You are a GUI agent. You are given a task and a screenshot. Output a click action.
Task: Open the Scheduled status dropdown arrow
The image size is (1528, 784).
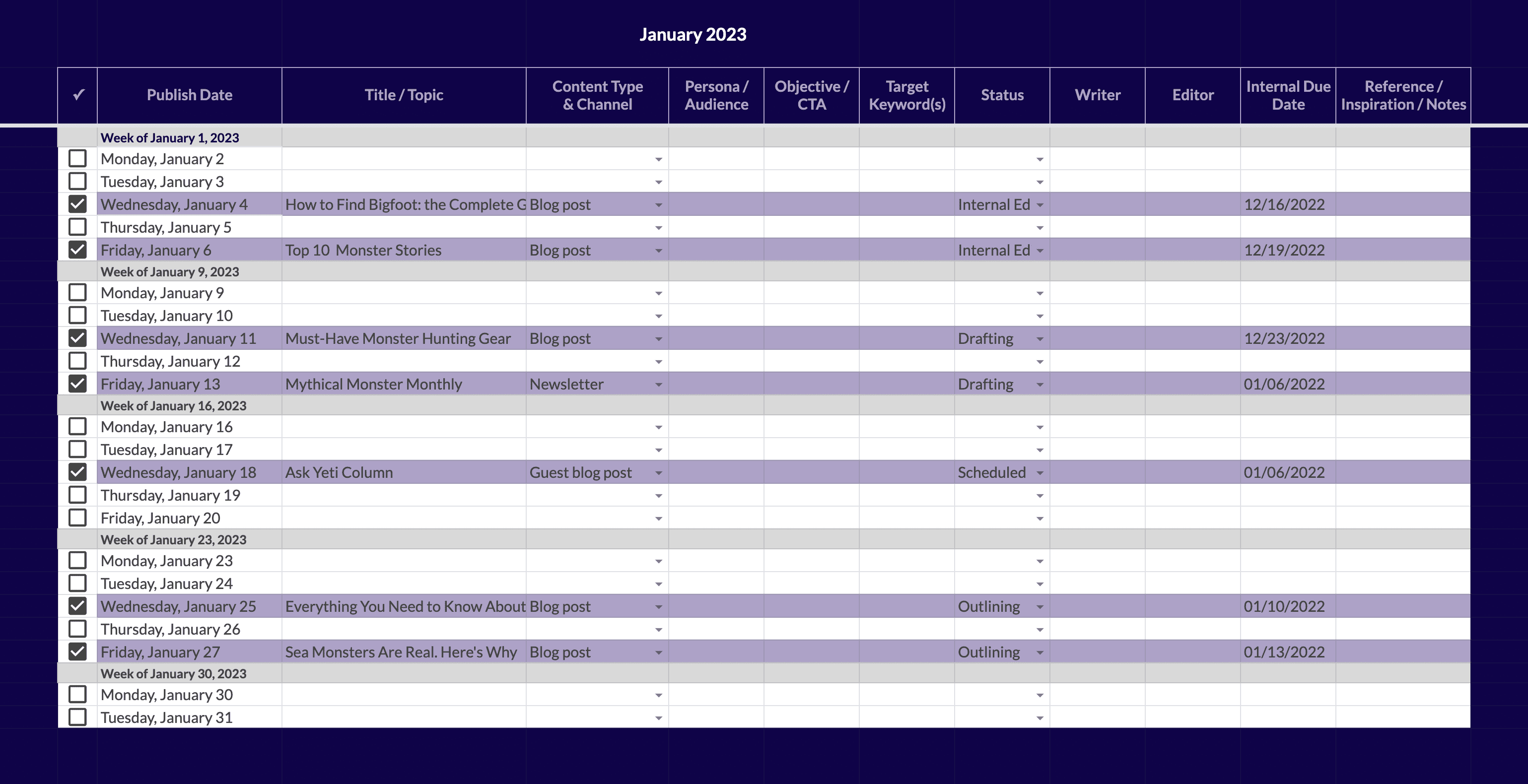coord(1040,473)
